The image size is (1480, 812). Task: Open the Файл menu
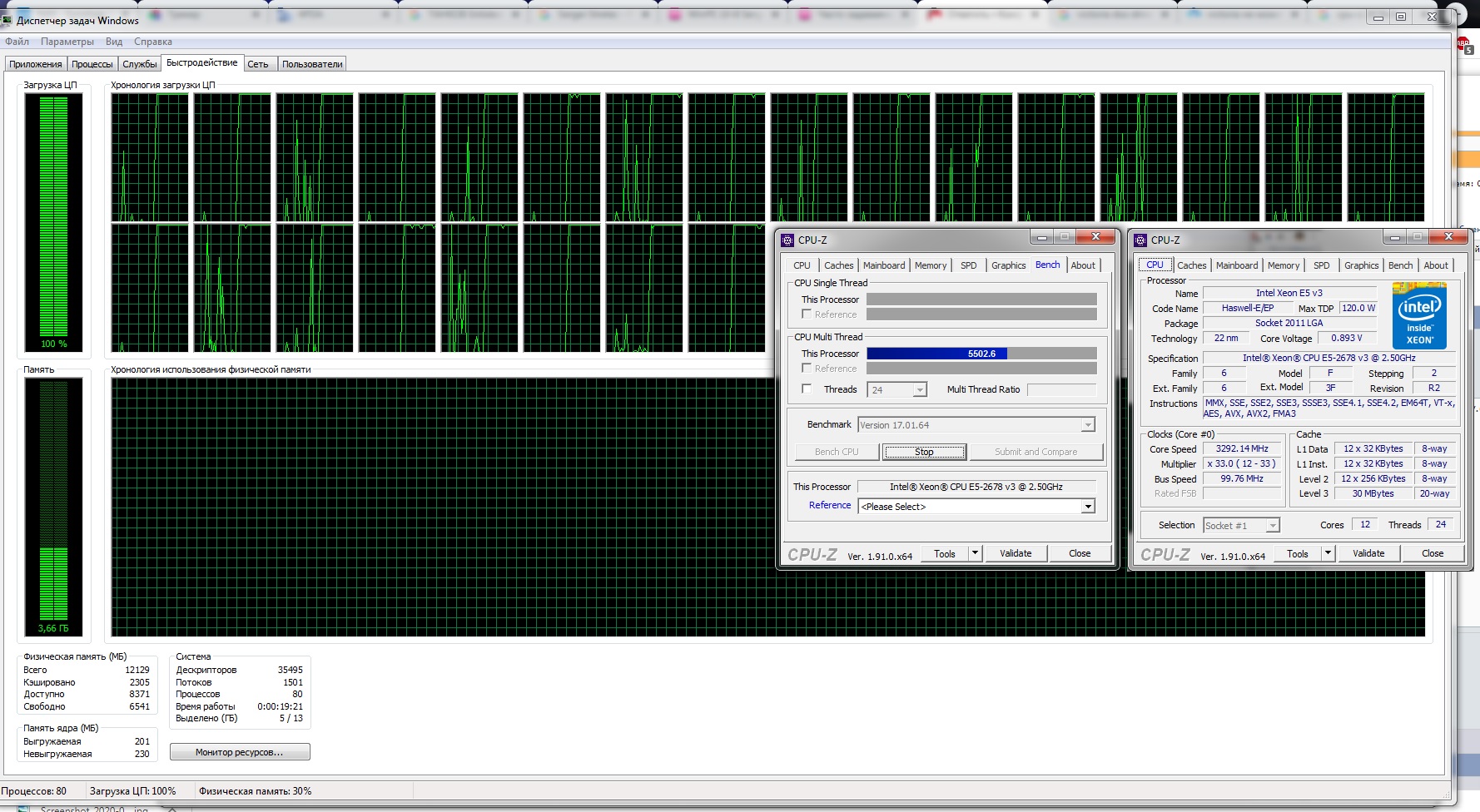[17, 42]
